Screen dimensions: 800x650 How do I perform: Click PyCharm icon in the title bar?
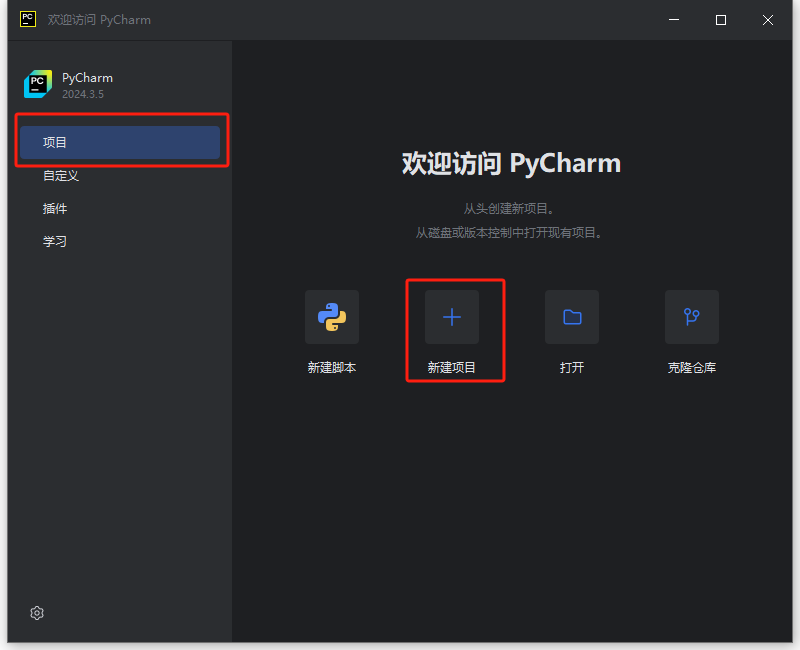coord(28,19)
